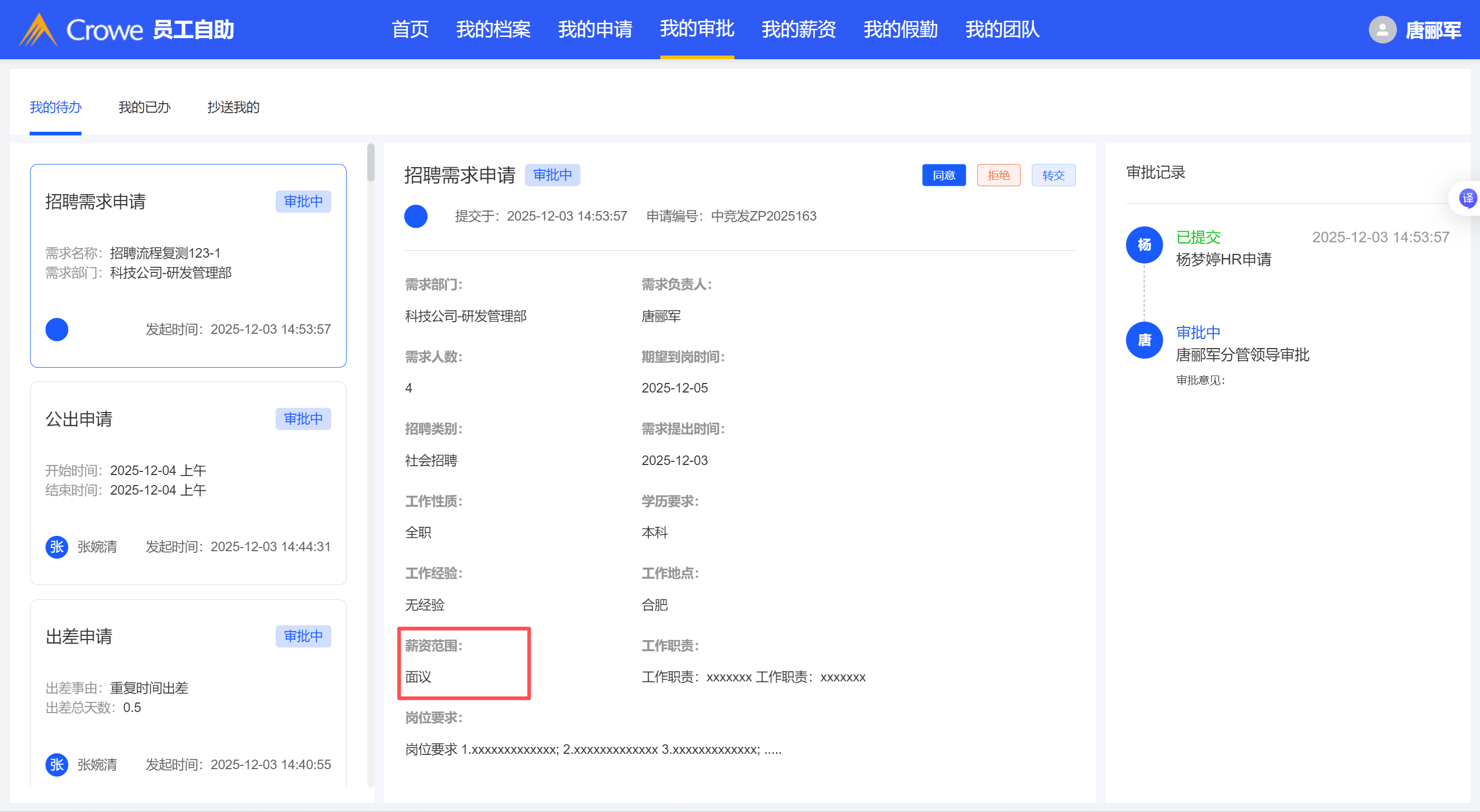Image resolution: width=1480 pixels, height=812 pixels.
Task: Select the 公出申请 pending card
Action: tap(188, 482)
